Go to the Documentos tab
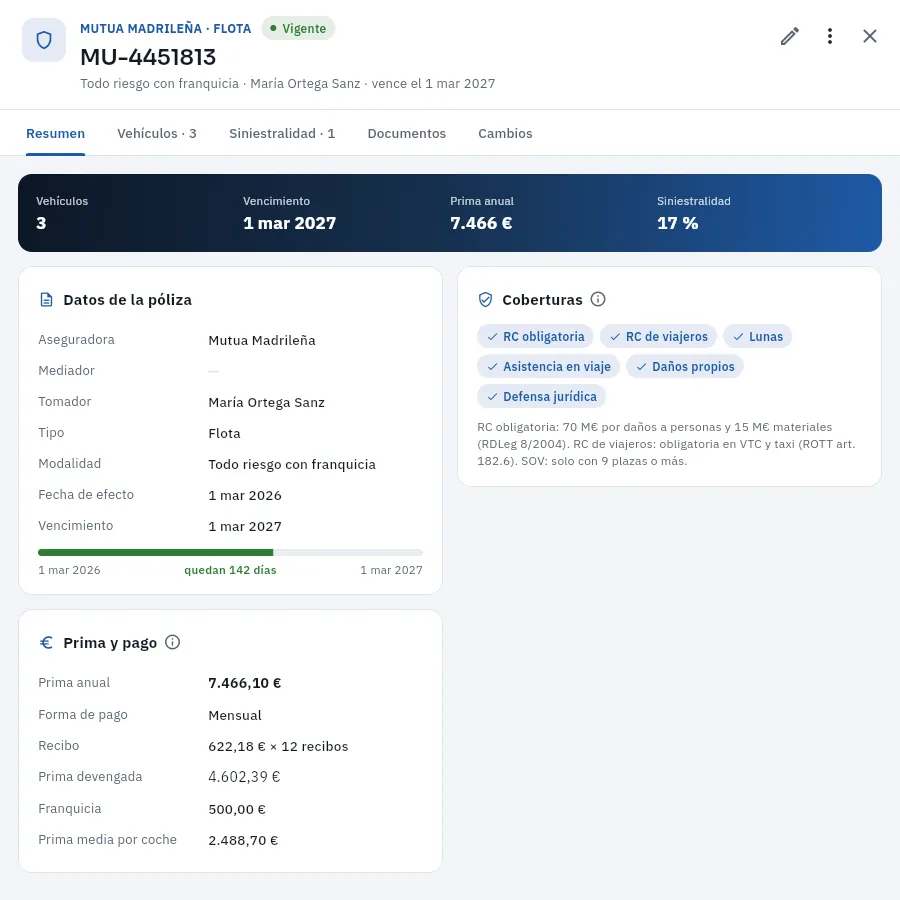This screenshot has height=900, width=900. (x=406, y=134)
